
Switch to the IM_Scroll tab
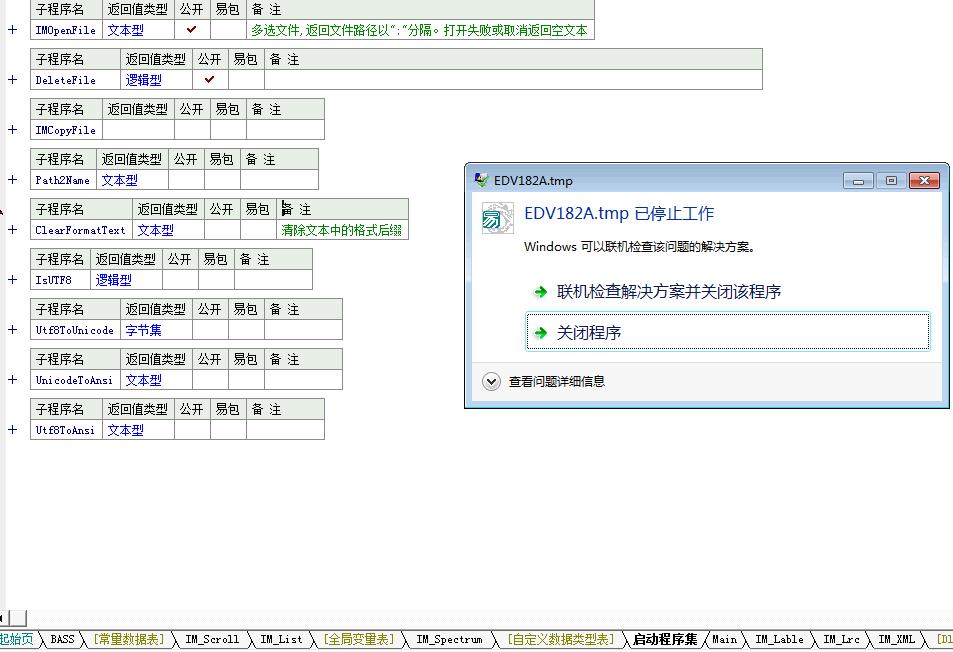(212, 639)
